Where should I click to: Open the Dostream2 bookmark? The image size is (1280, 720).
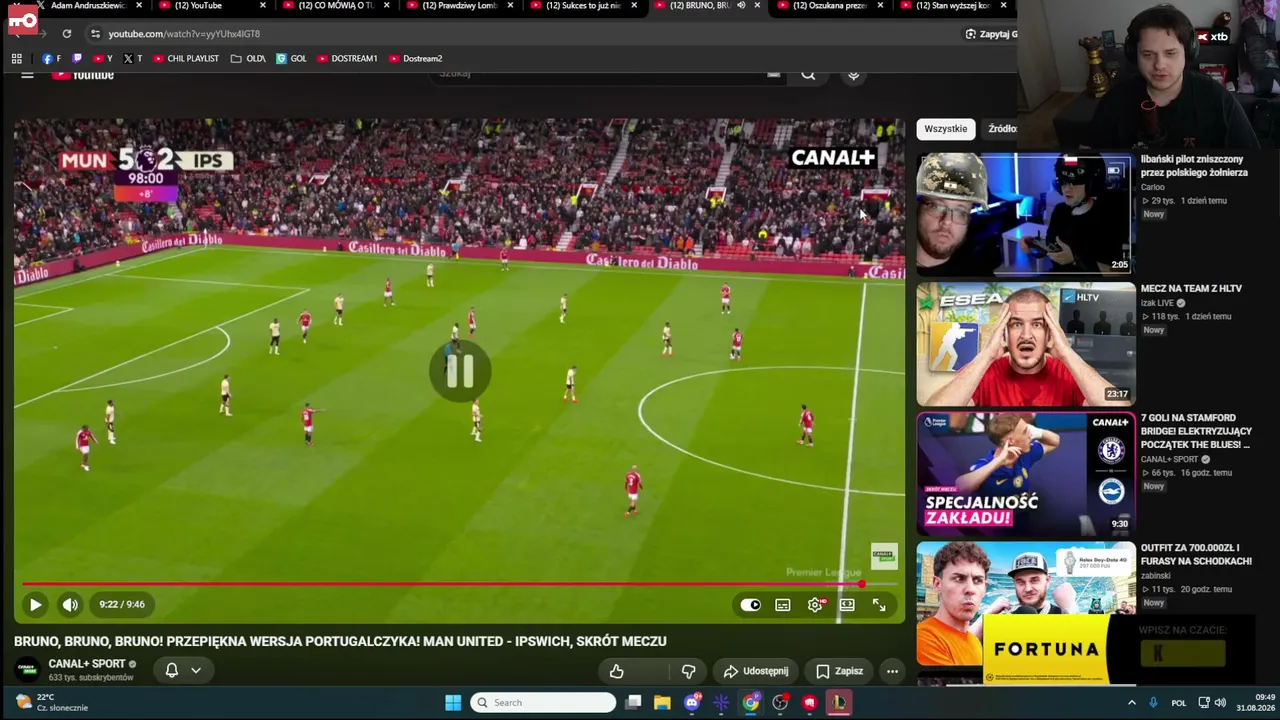click(x=415, y=59)
